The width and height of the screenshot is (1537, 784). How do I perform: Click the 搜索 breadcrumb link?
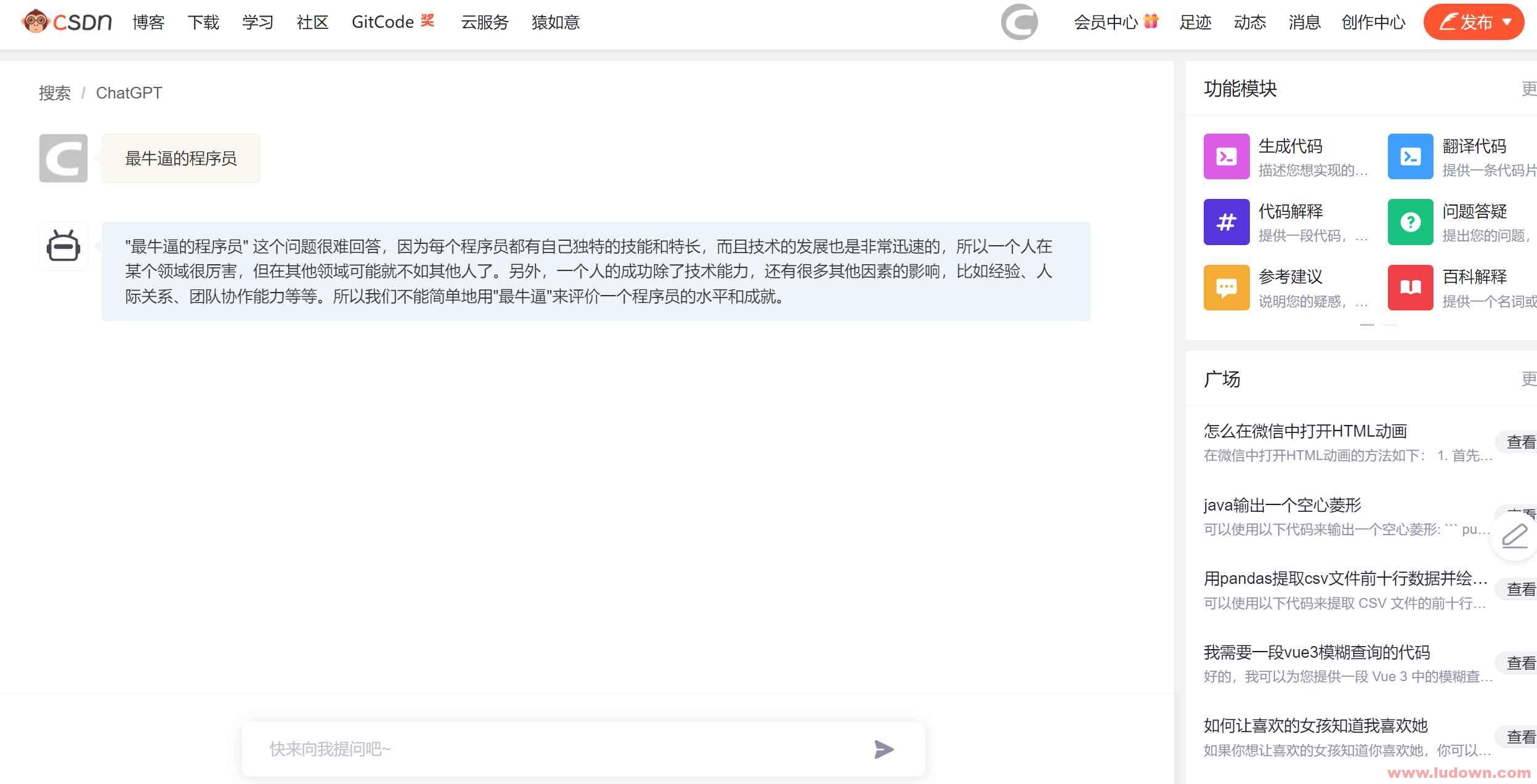tap(55, 93)
